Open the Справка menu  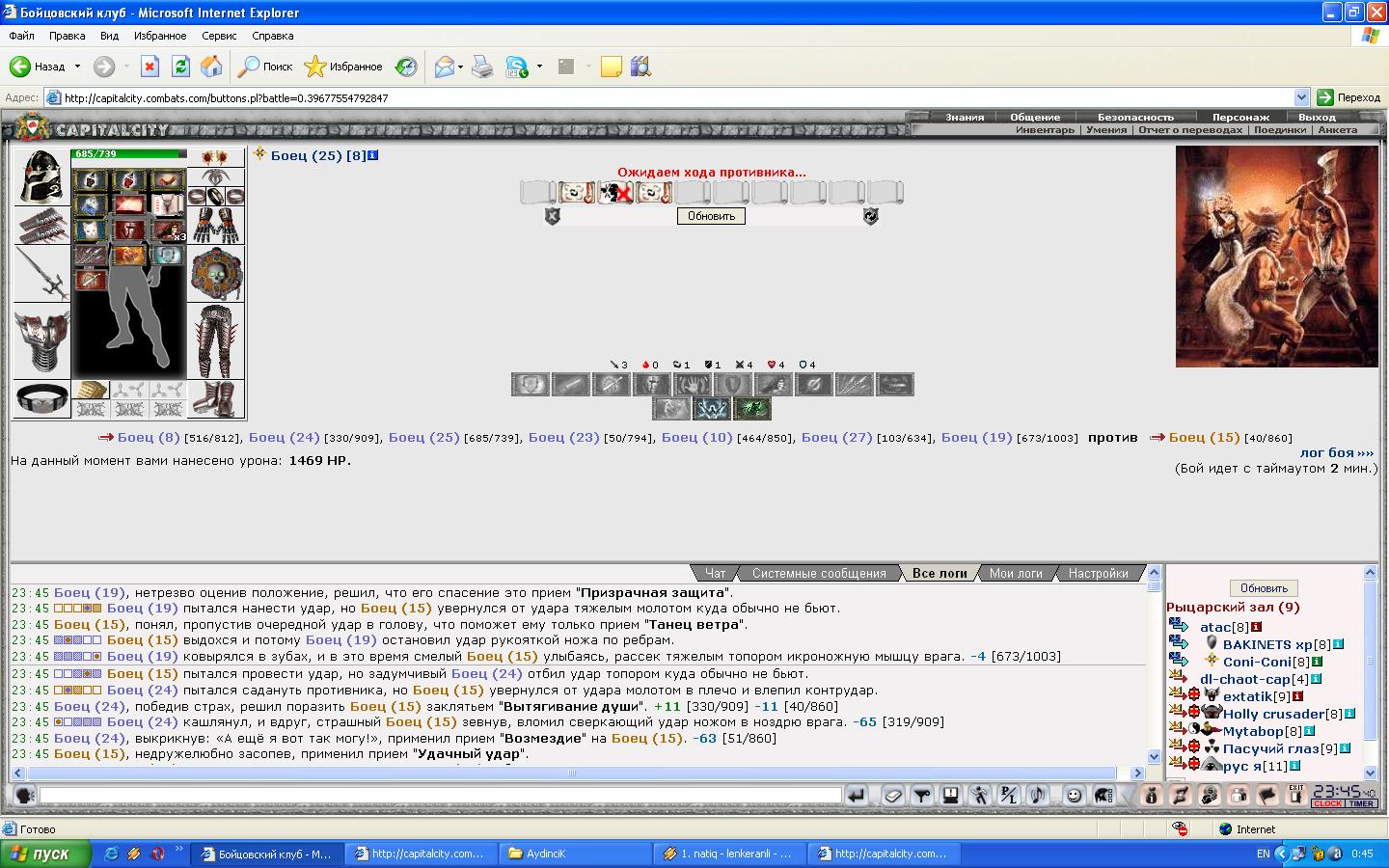272,36
